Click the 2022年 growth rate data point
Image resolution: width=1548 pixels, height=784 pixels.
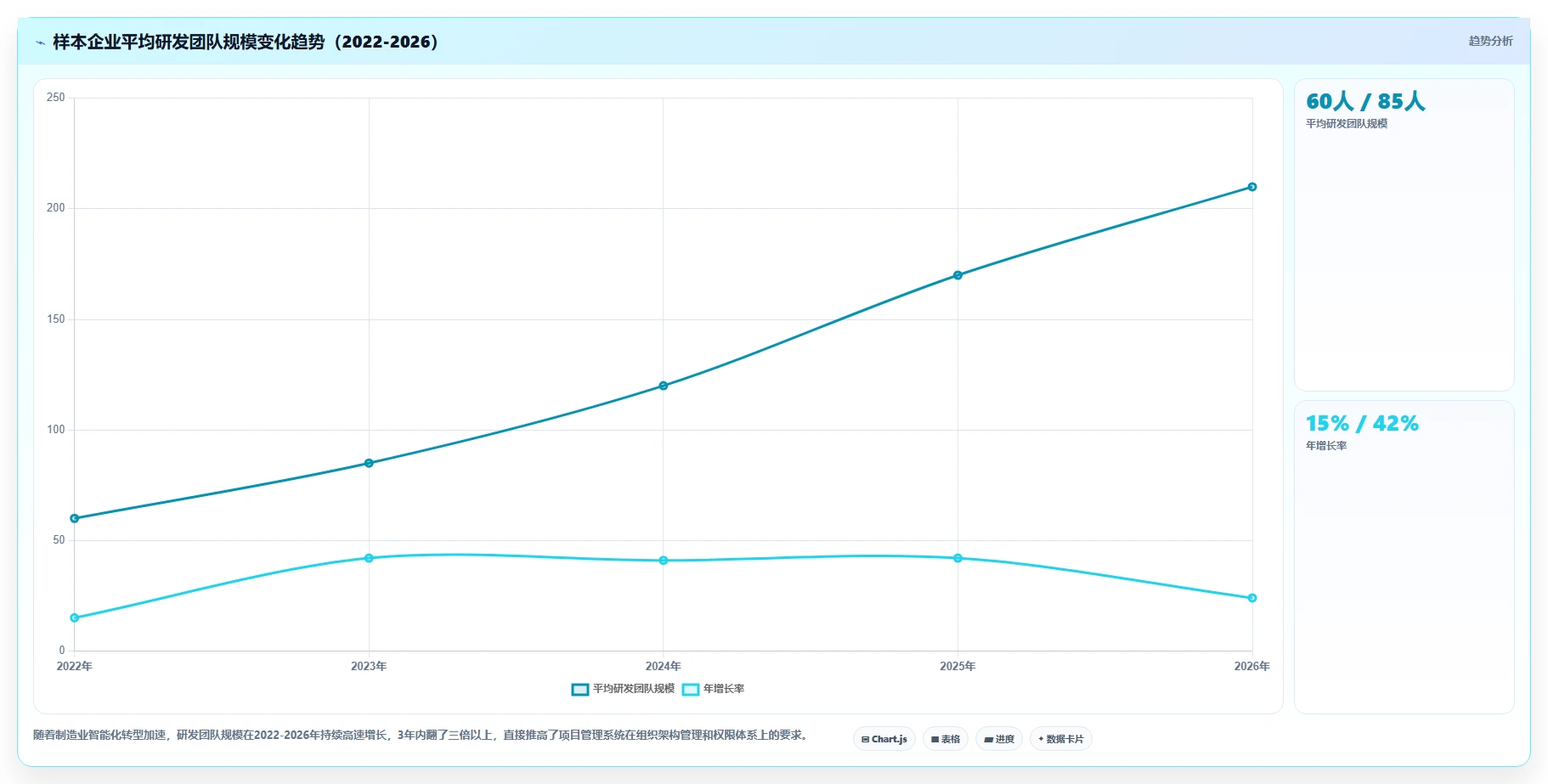[75, 618]
